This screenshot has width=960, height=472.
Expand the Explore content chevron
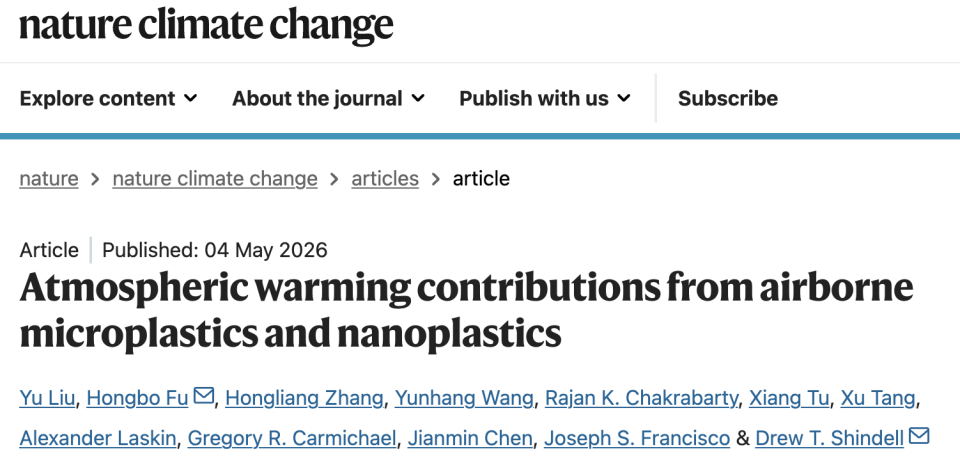pos(191,98)
